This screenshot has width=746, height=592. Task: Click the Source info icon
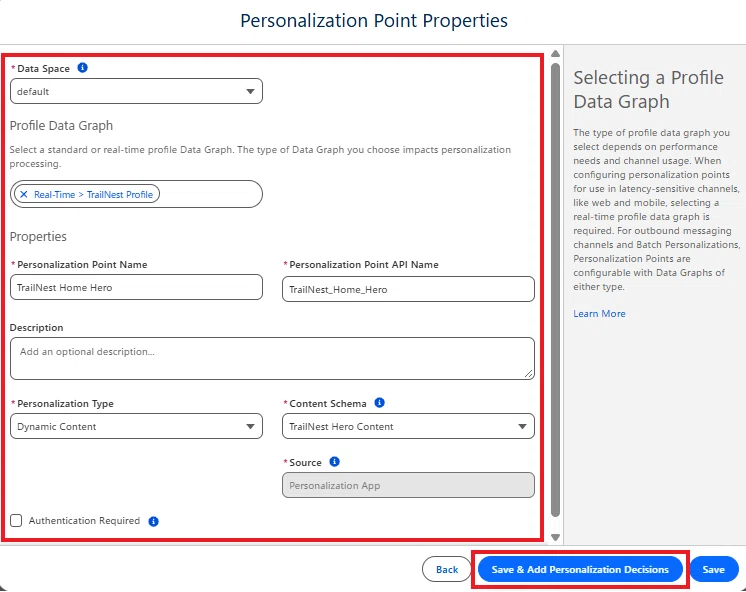tap(334, 462)
